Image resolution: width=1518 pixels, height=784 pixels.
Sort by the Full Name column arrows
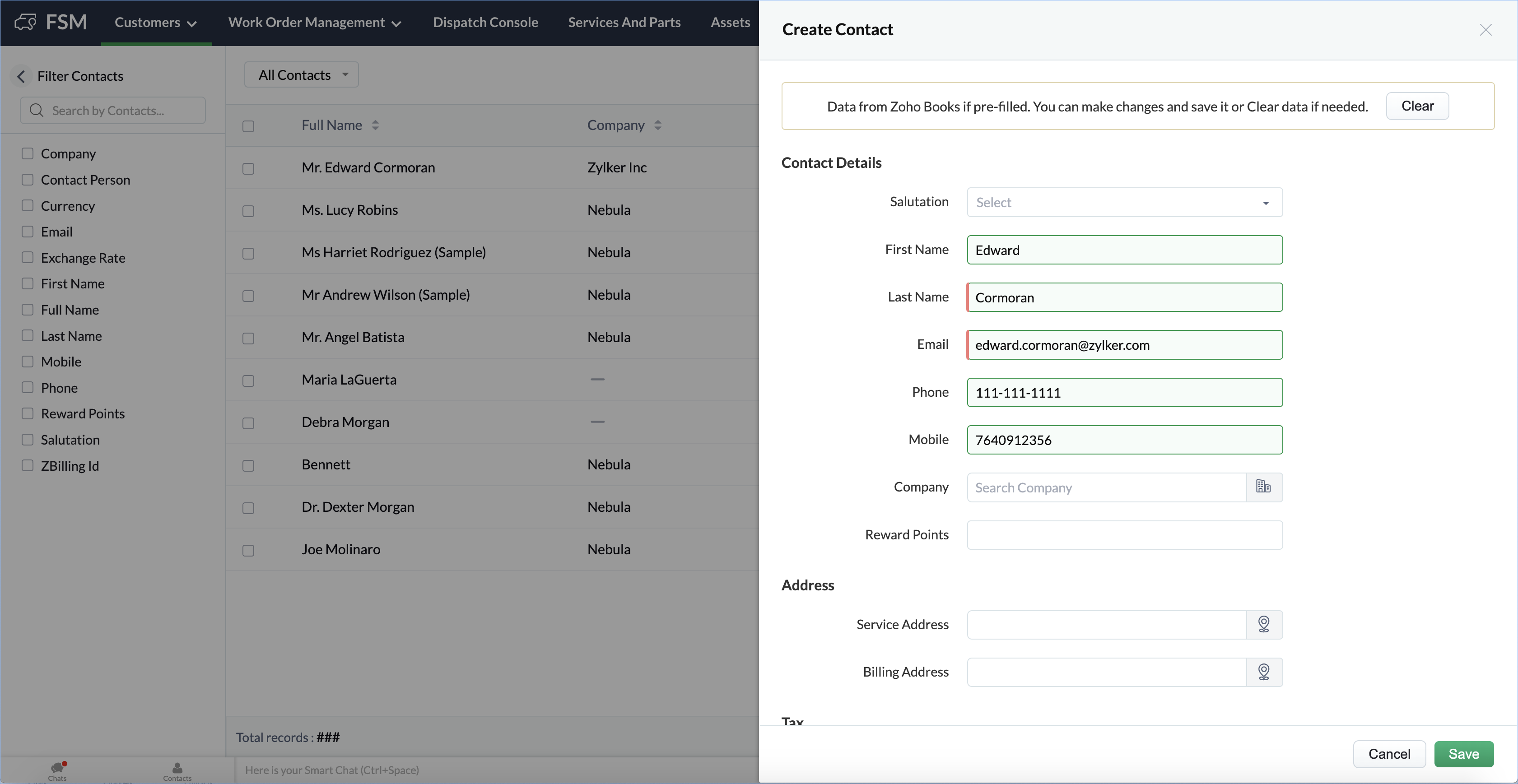[375, 125]
